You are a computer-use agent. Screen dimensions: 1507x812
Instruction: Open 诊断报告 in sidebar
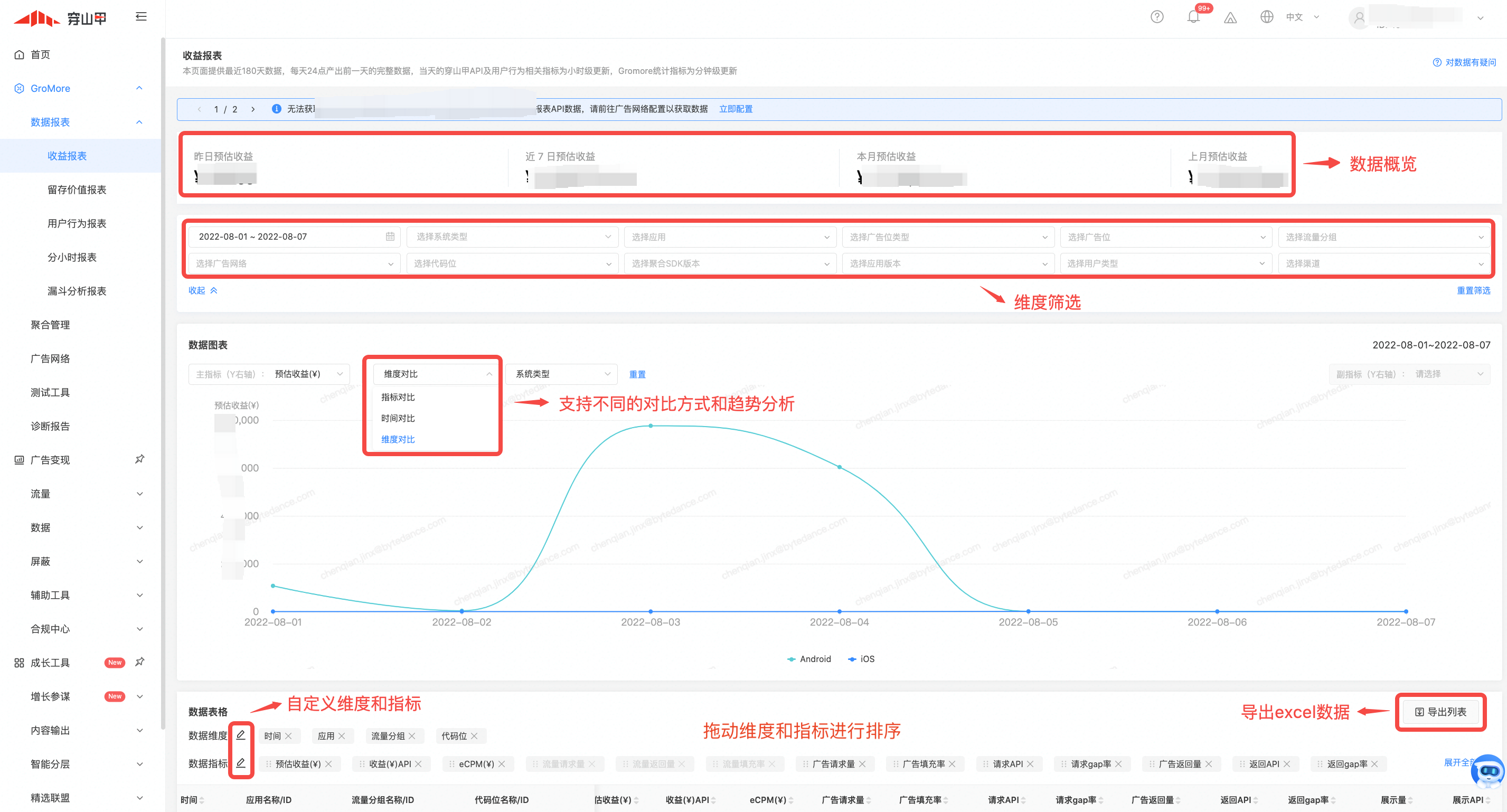click(50, 426)
